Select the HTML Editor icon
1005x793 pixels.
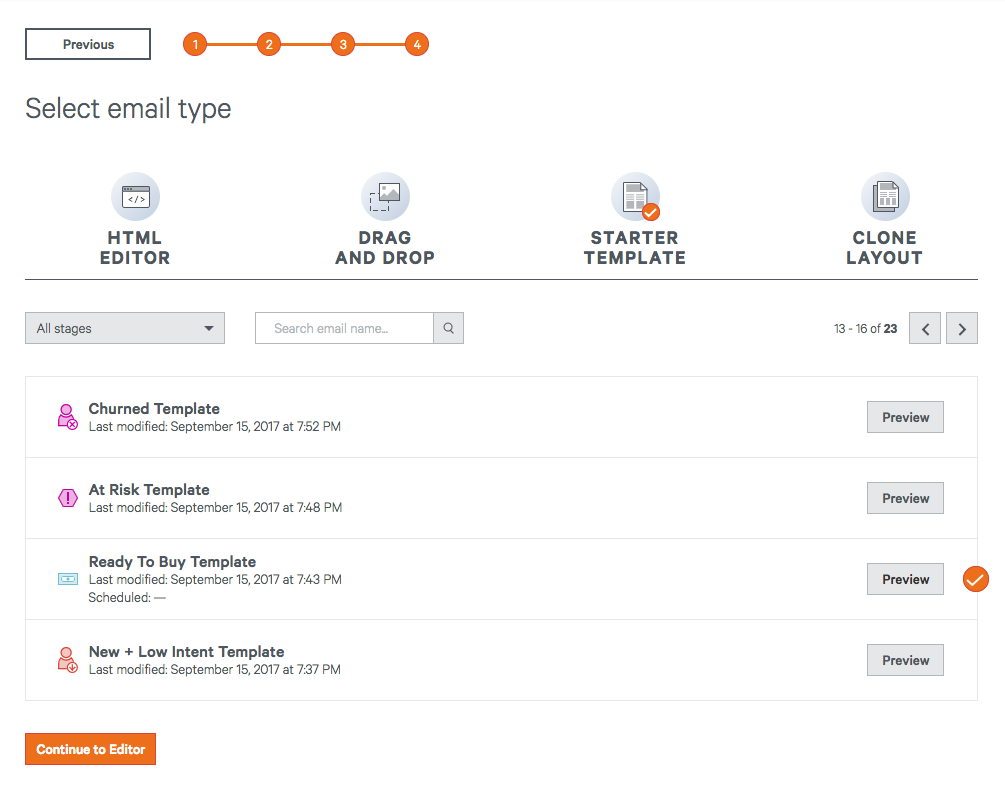(x=135, y=196)
